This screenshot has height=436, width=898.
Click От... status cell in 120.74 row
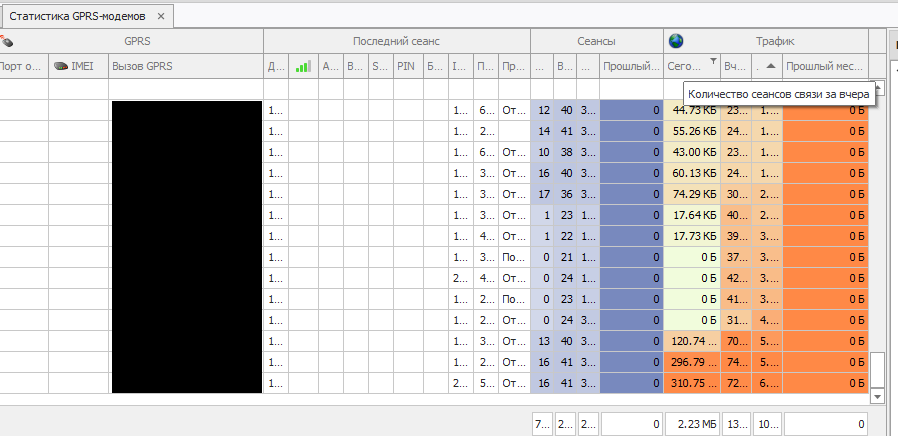pos(514,341)
